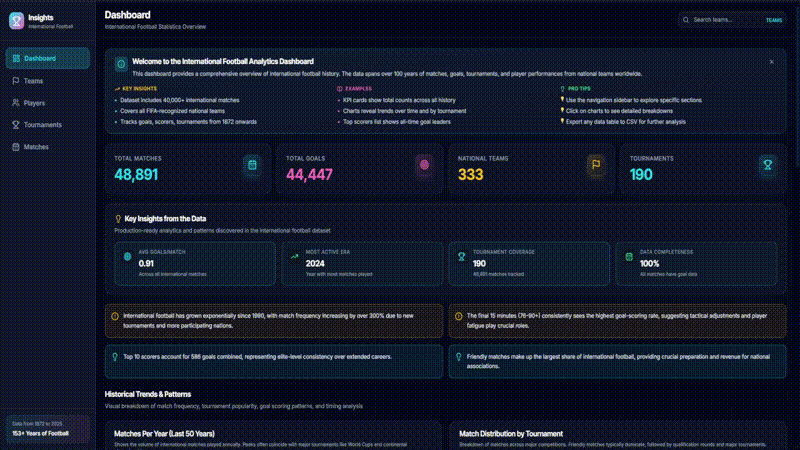Click the Total Goals ball icon
The image size is (800, 450).
424,165
